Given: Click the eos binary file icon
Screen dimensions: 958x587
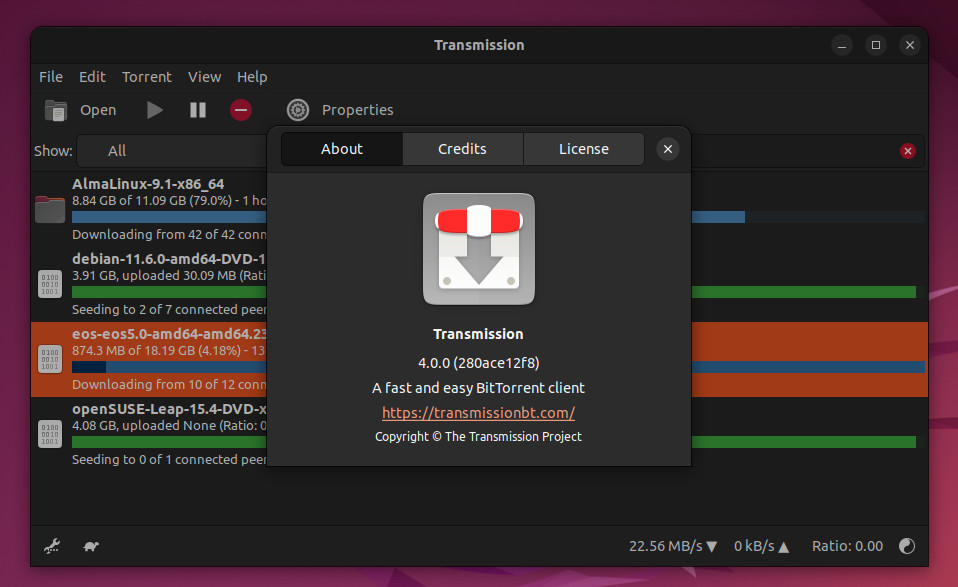Looking at the screenshot, I should [x=50, y=359].
